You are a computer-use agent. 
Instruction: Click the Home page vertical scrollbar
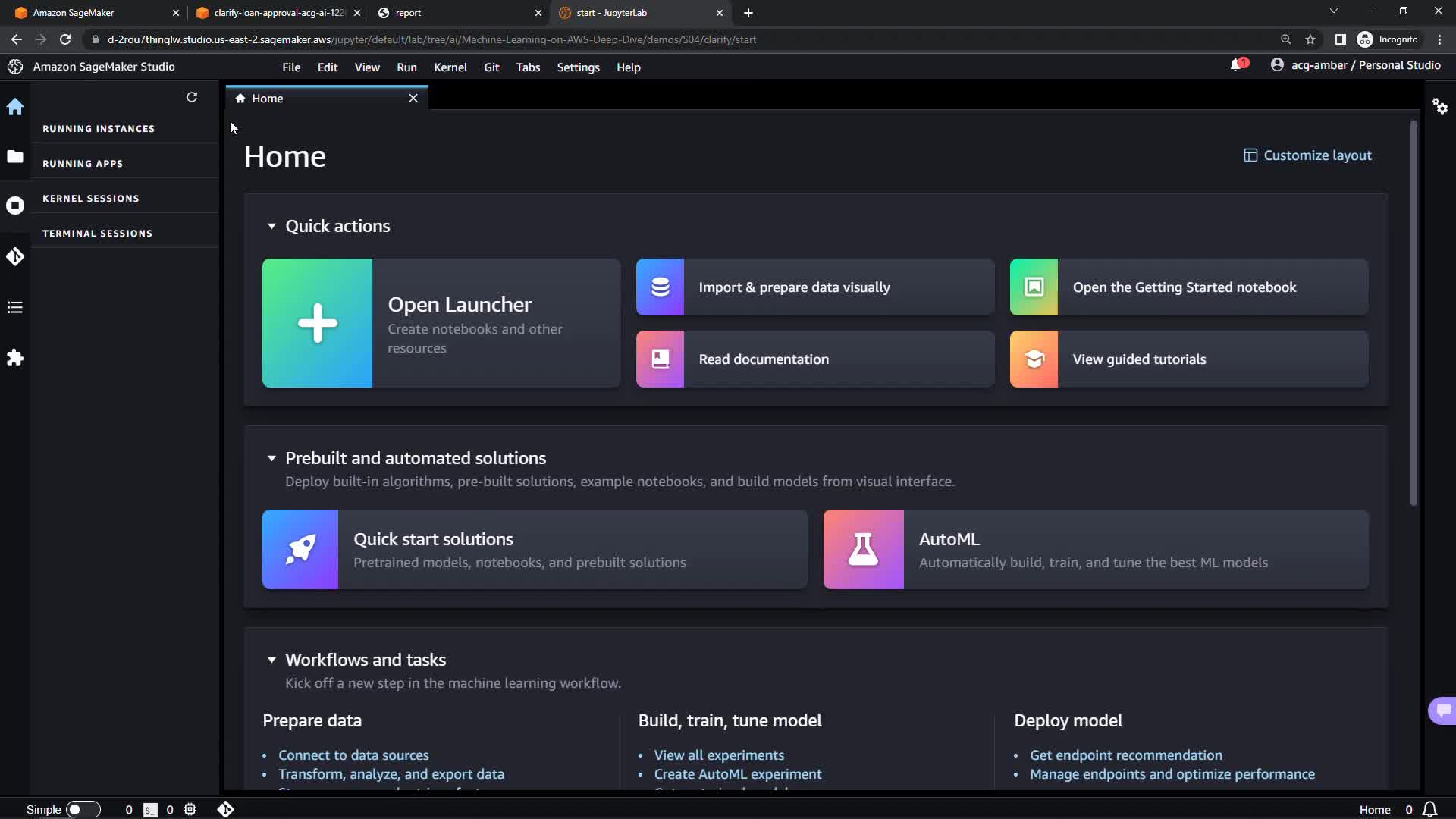pyautogui.click(x=1414, y=312)
